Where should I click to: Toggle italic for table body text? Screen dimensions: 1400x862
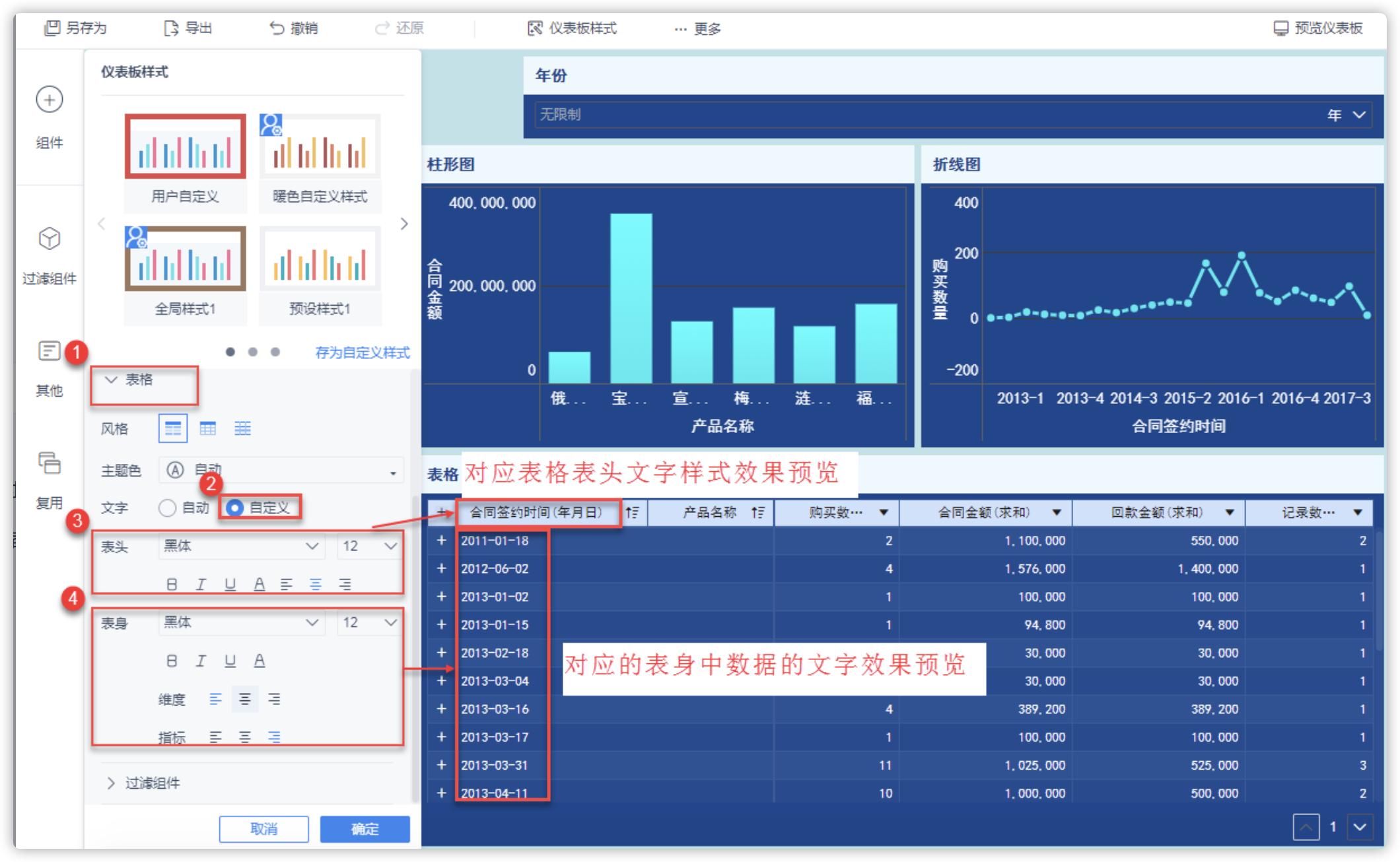pyautogui.click(x=201, y=661)
